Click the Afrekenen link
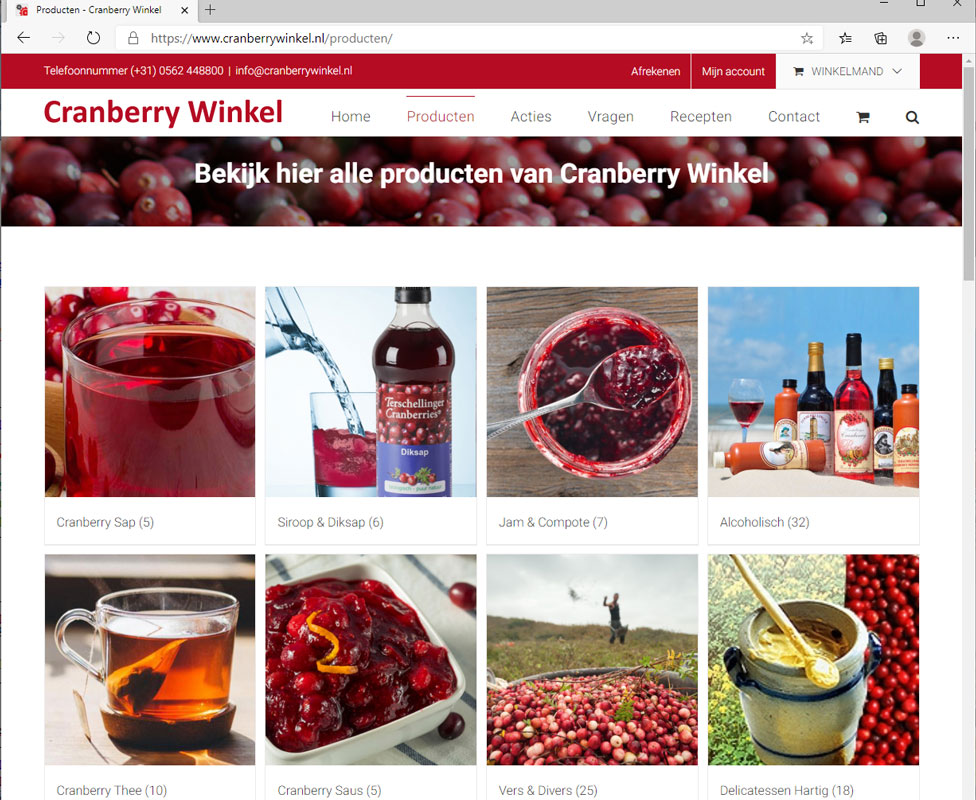 655,72
